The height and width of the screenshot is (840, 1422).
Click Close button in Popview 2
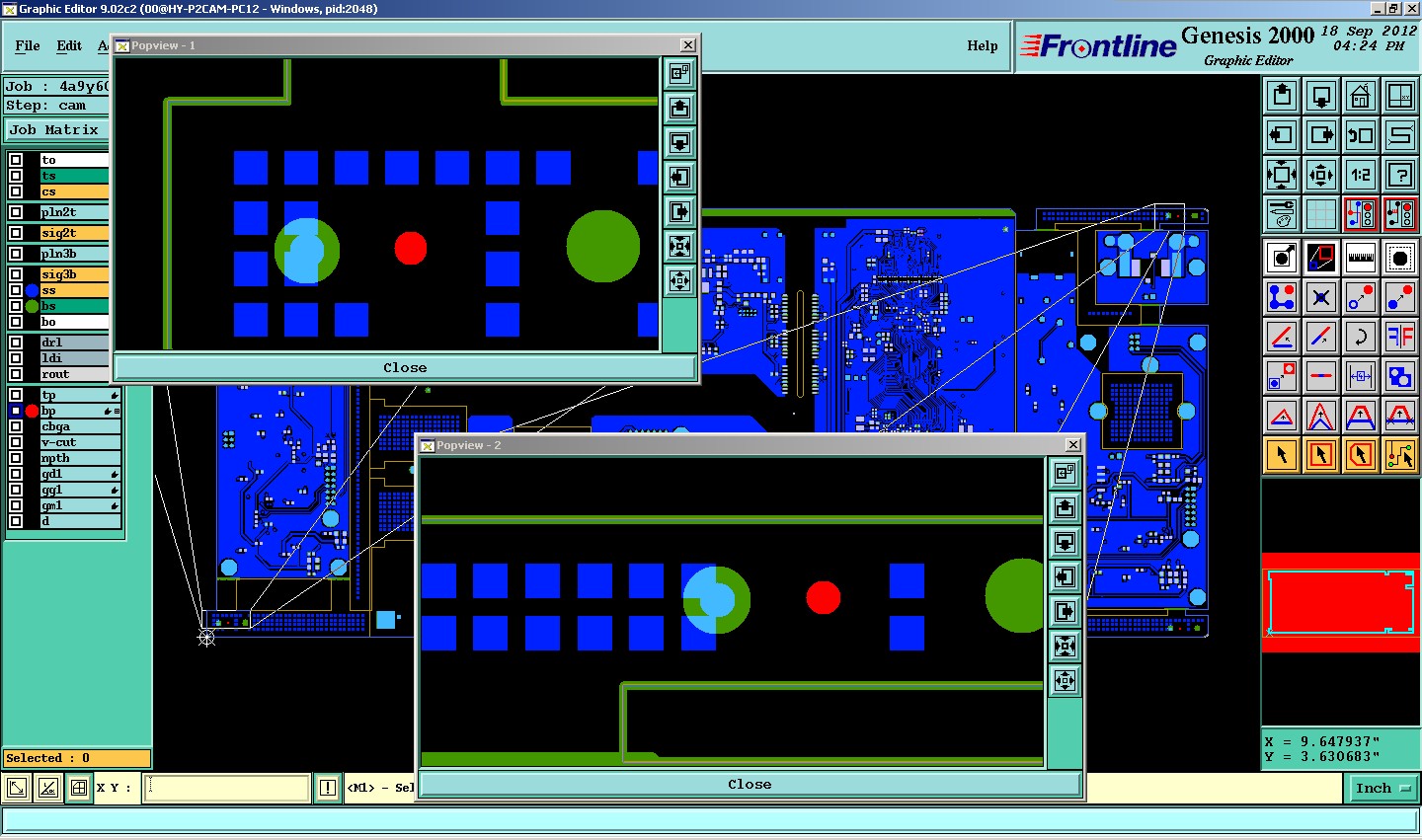(x=750, y=785)
